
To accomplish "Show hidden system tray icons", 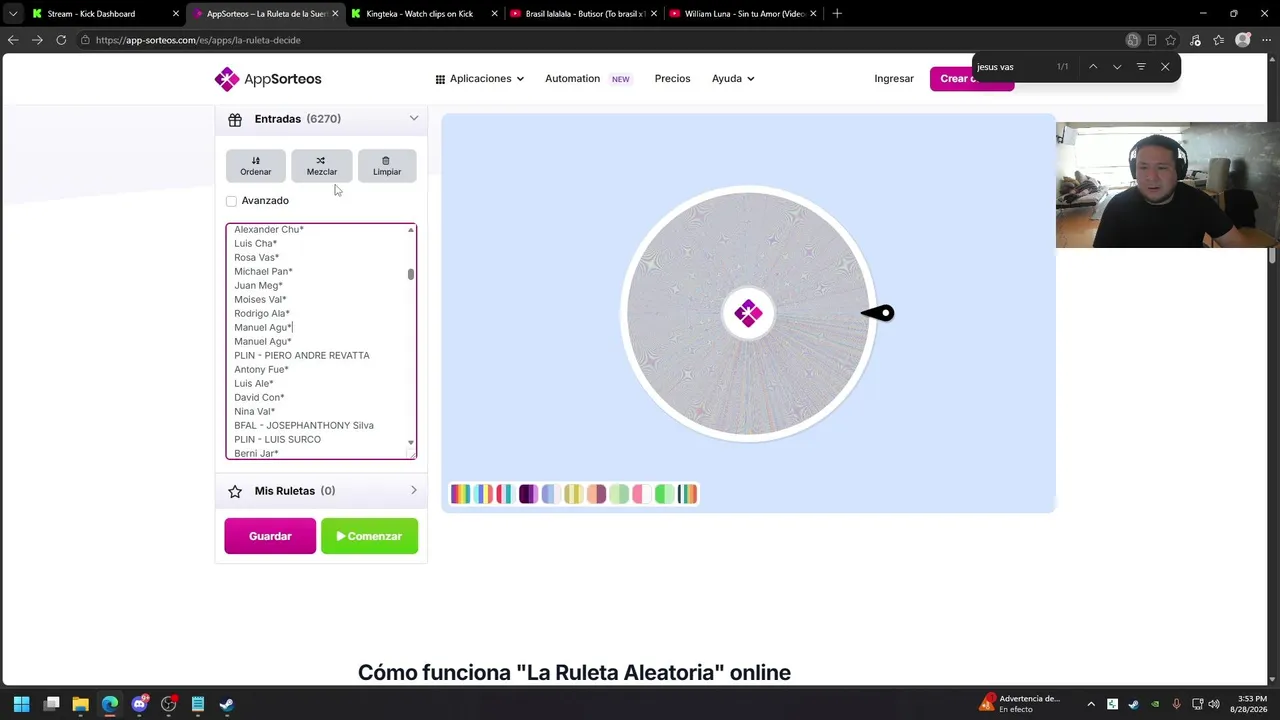I will click(x=1091, y=704).
